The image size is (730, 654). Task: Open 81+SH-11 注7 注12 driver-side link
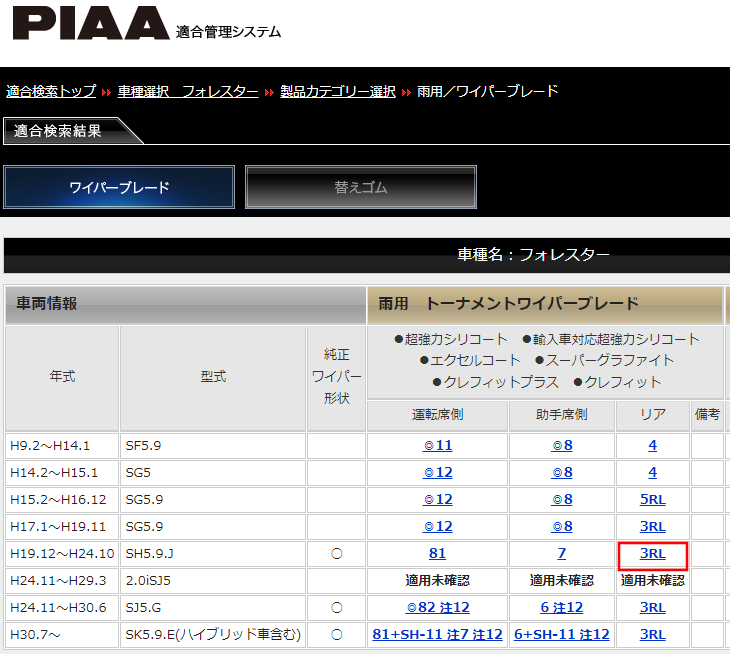pyautogui.click(x=437, y=634)
